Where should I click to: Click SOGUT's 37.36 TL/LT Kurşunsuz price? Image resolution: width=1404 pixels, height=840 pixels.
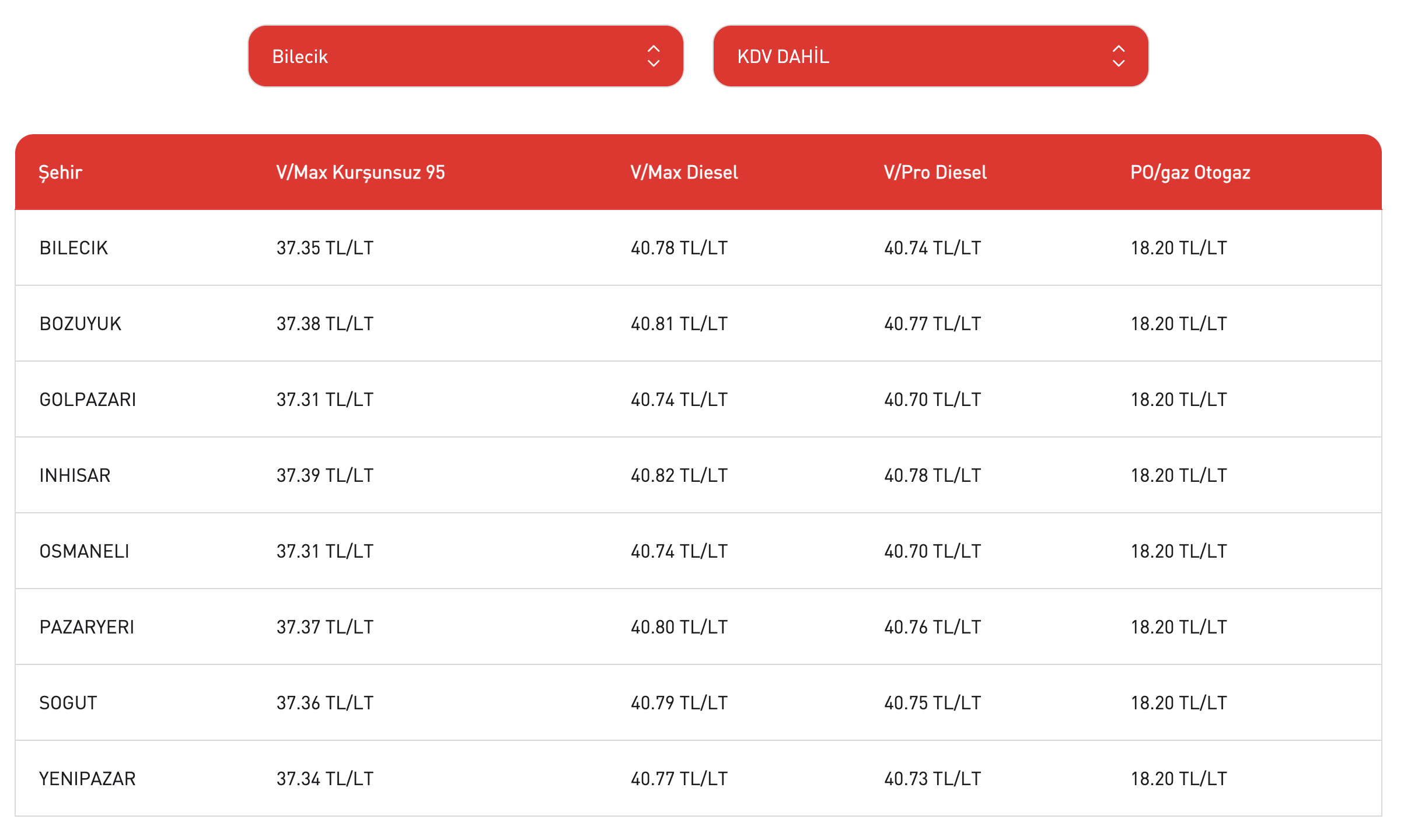325,703
